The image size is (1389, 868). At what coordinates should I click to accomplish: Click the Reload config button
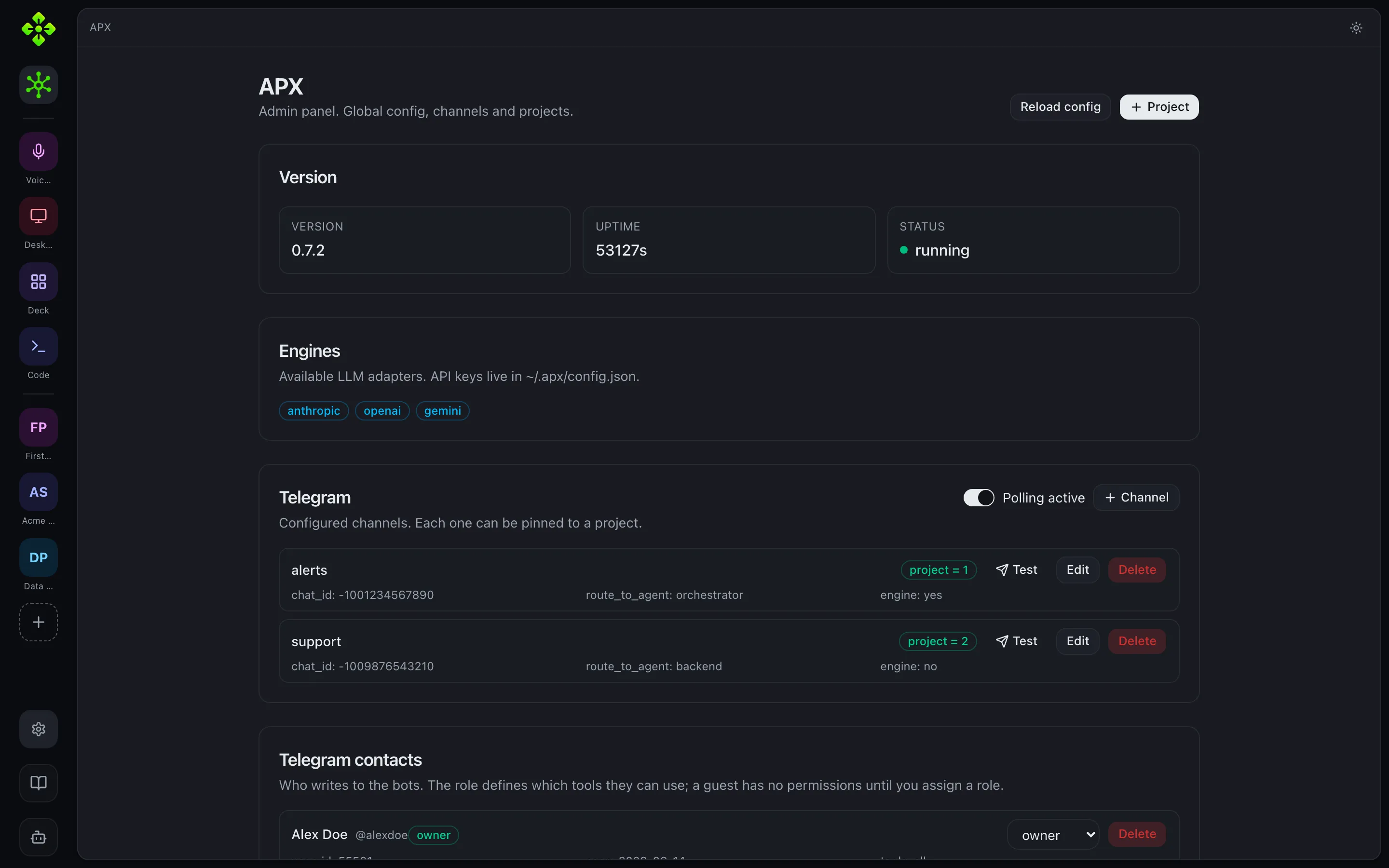pyautogui.click(x=1060, y=107)
